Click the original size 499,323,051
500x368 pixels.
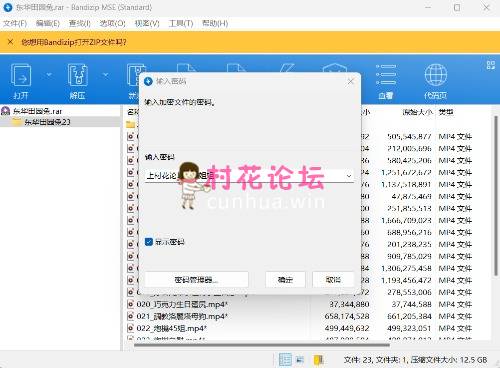pos(409,328)
